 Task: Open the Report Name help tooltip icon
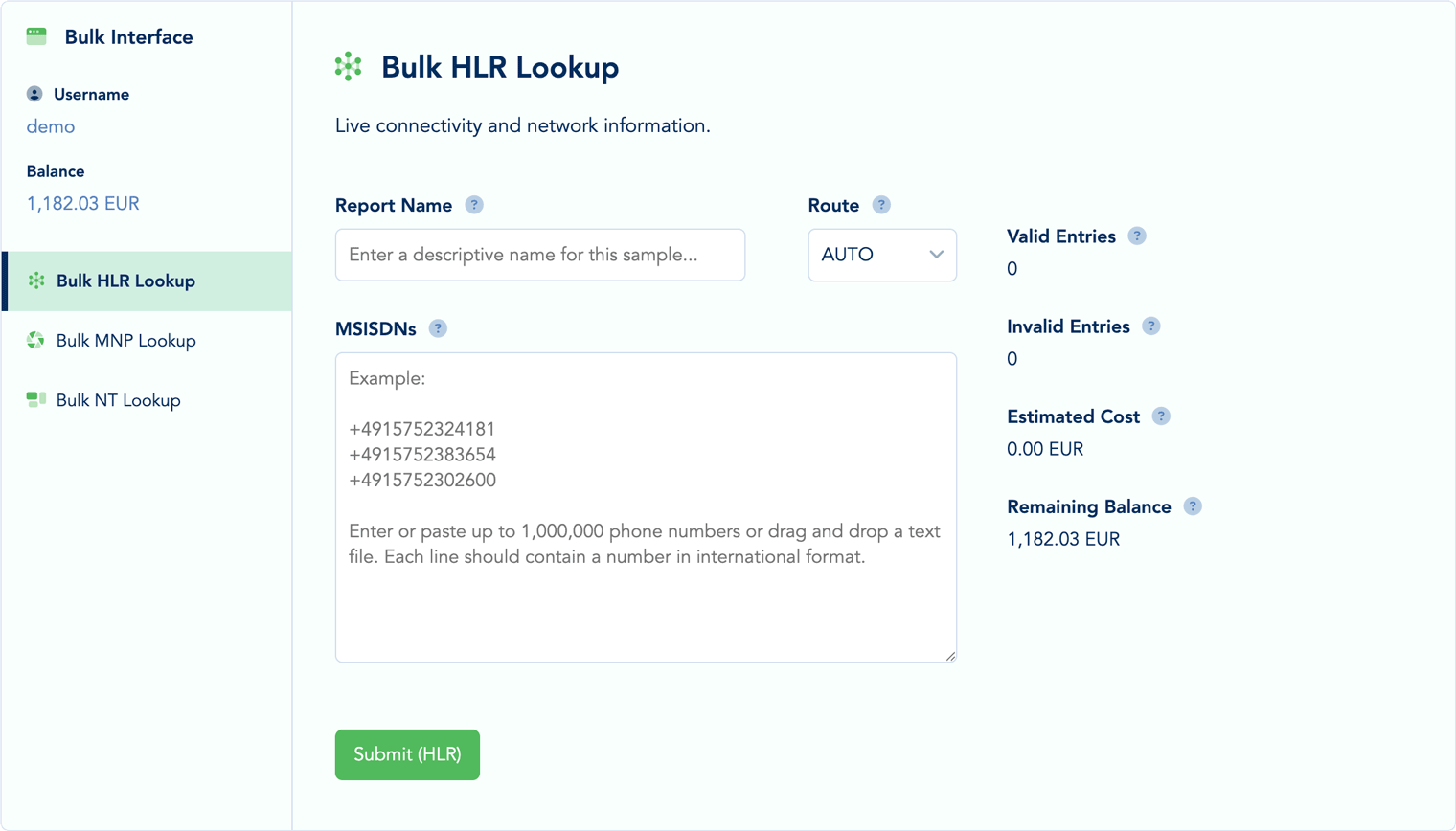475,204
